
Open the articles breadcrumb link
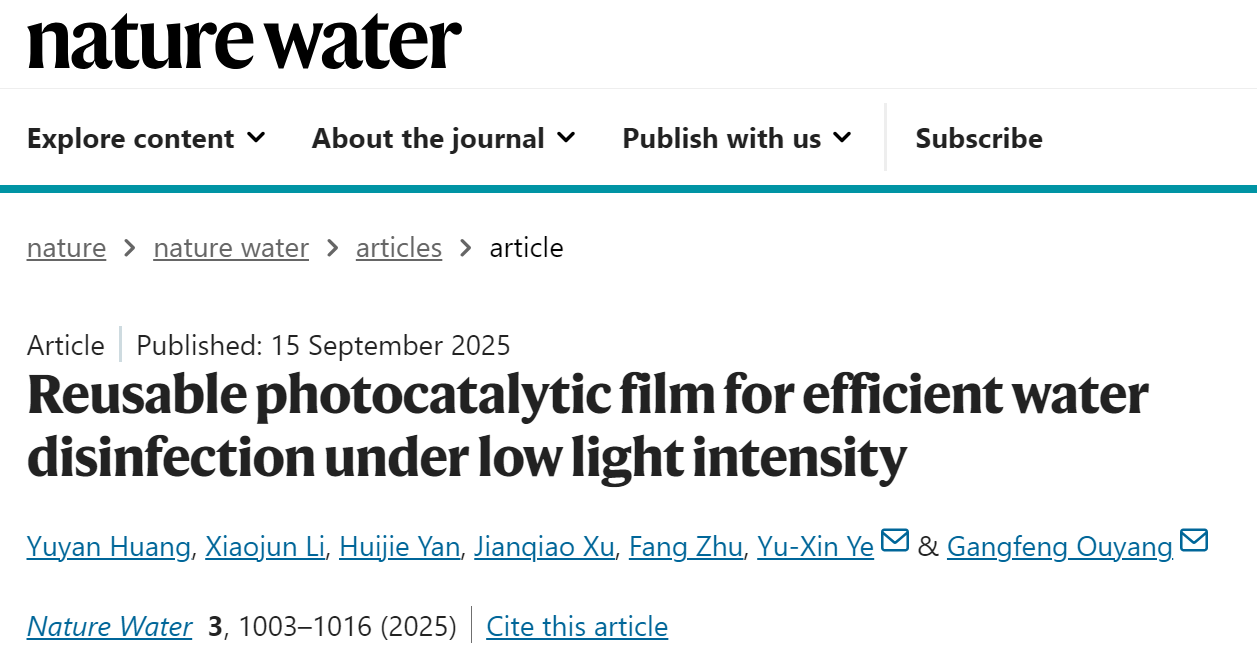click(x=399, y=248)
